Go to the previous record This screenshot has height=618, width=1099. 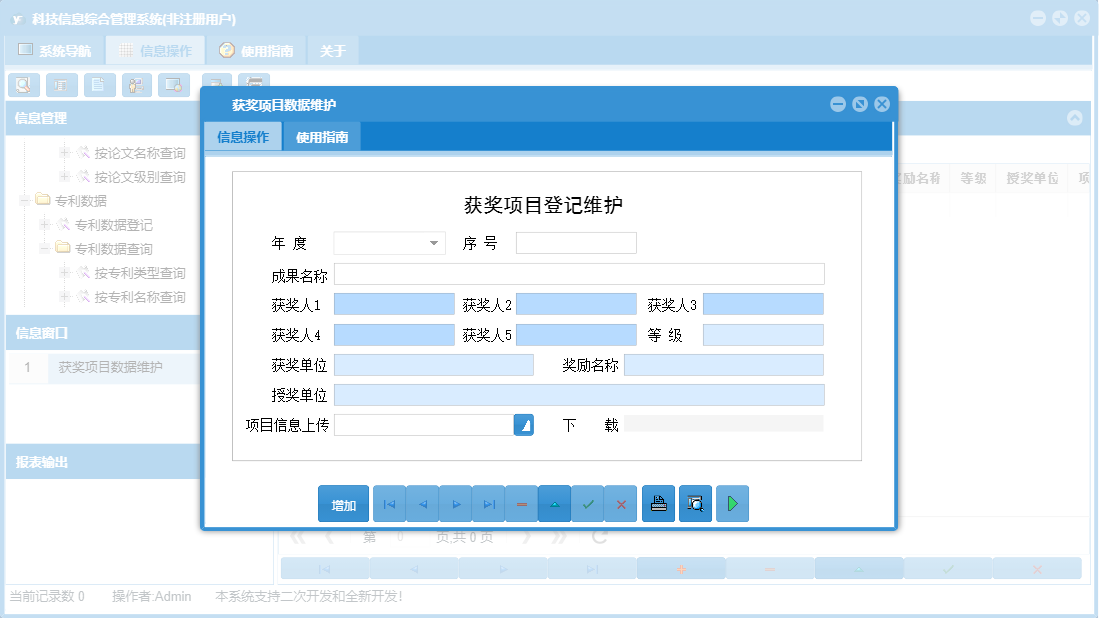tap(422, 503)
